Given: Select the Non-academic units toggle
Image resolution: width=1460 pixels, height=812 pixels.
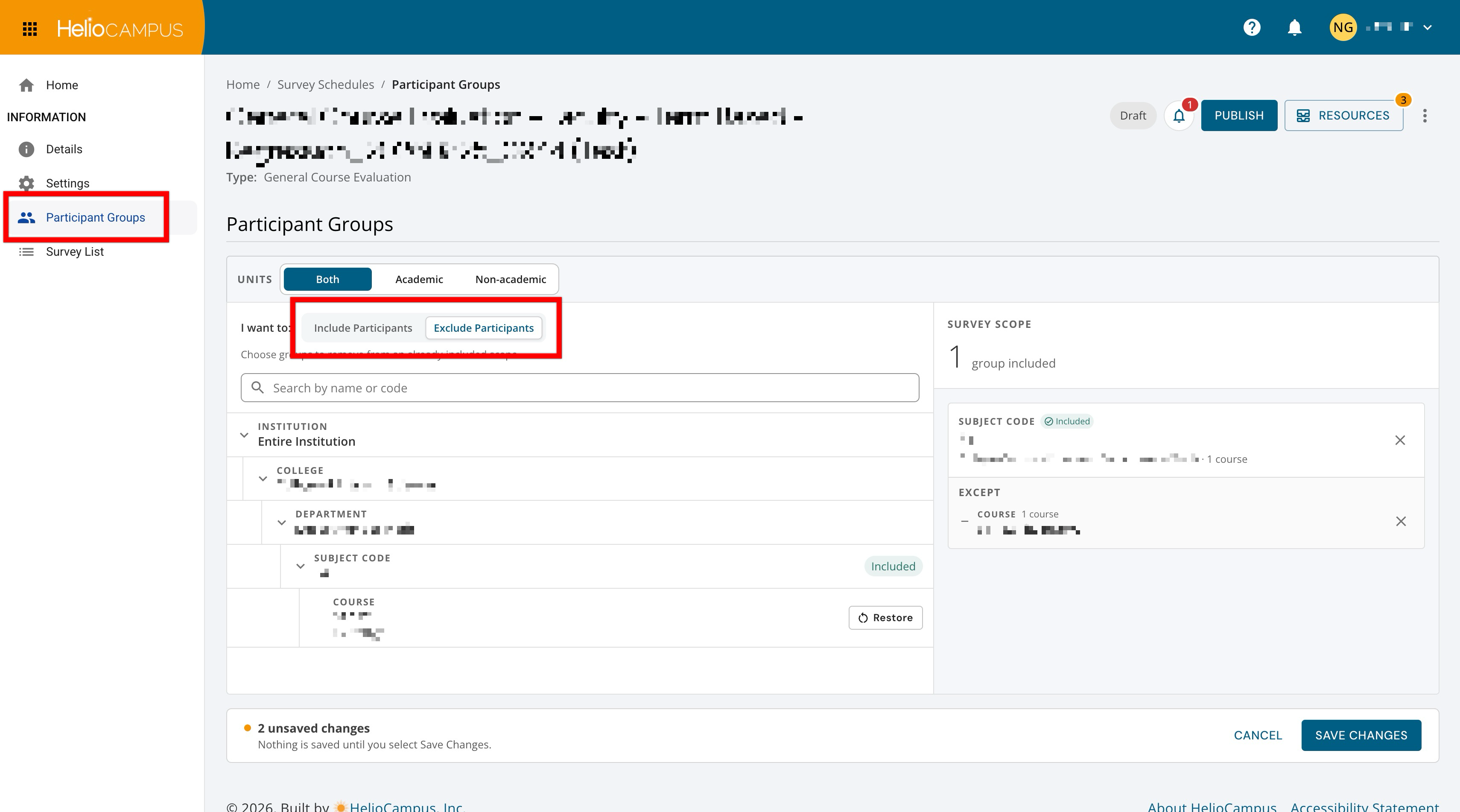Looking at the screenshot, I should click(511, 279).
